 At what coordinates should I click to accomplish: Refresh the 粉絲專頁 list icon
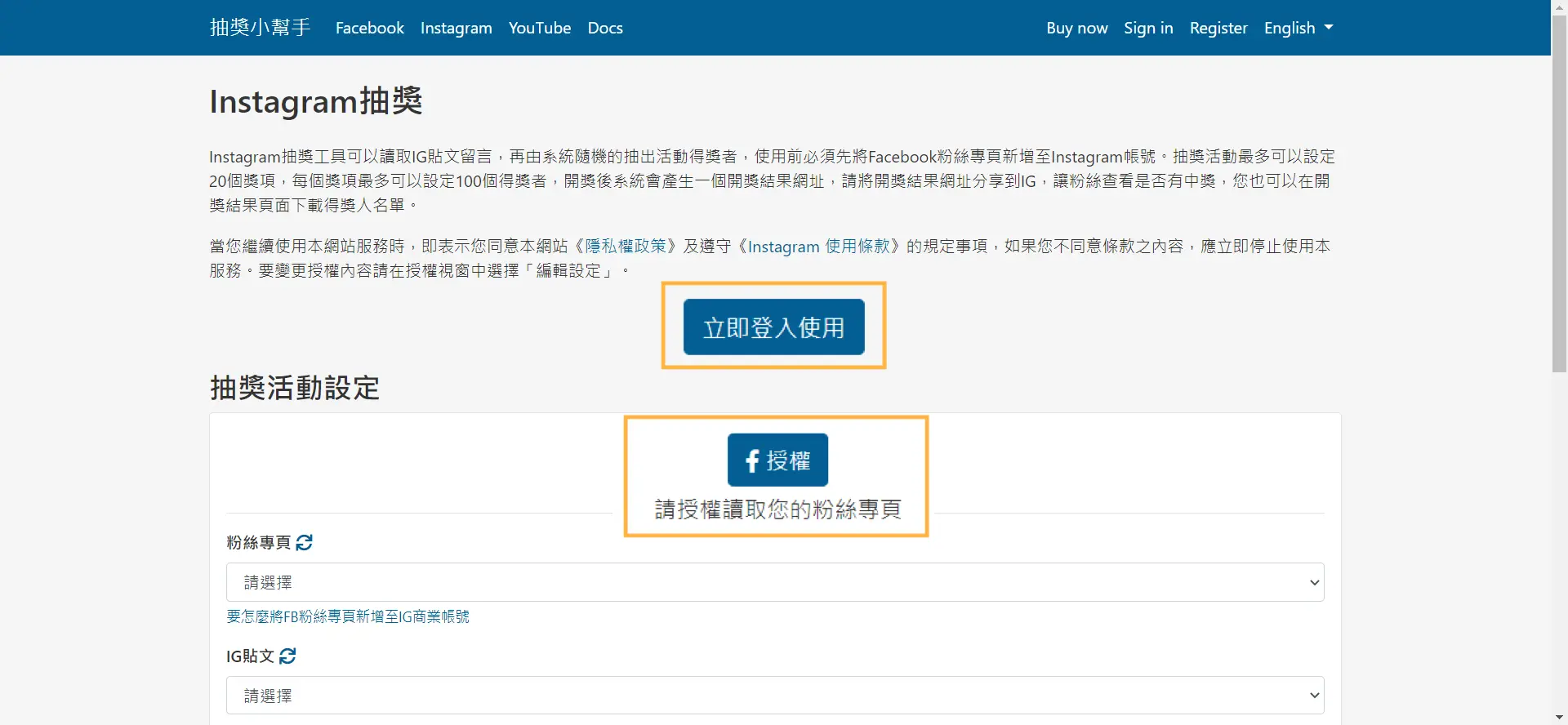(305, 542)
